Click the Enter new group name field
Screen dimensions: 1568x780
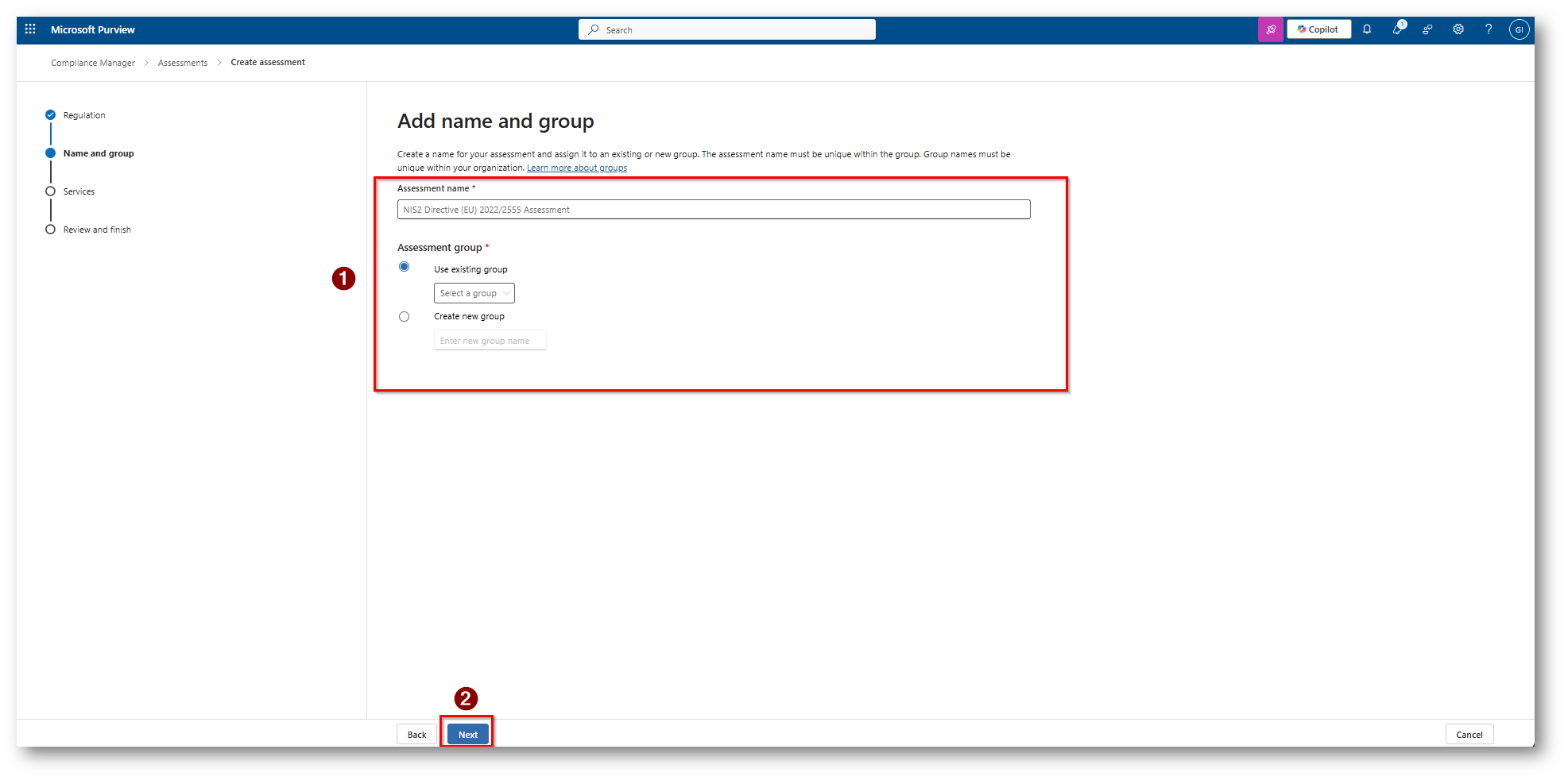(x=490, y=341)
